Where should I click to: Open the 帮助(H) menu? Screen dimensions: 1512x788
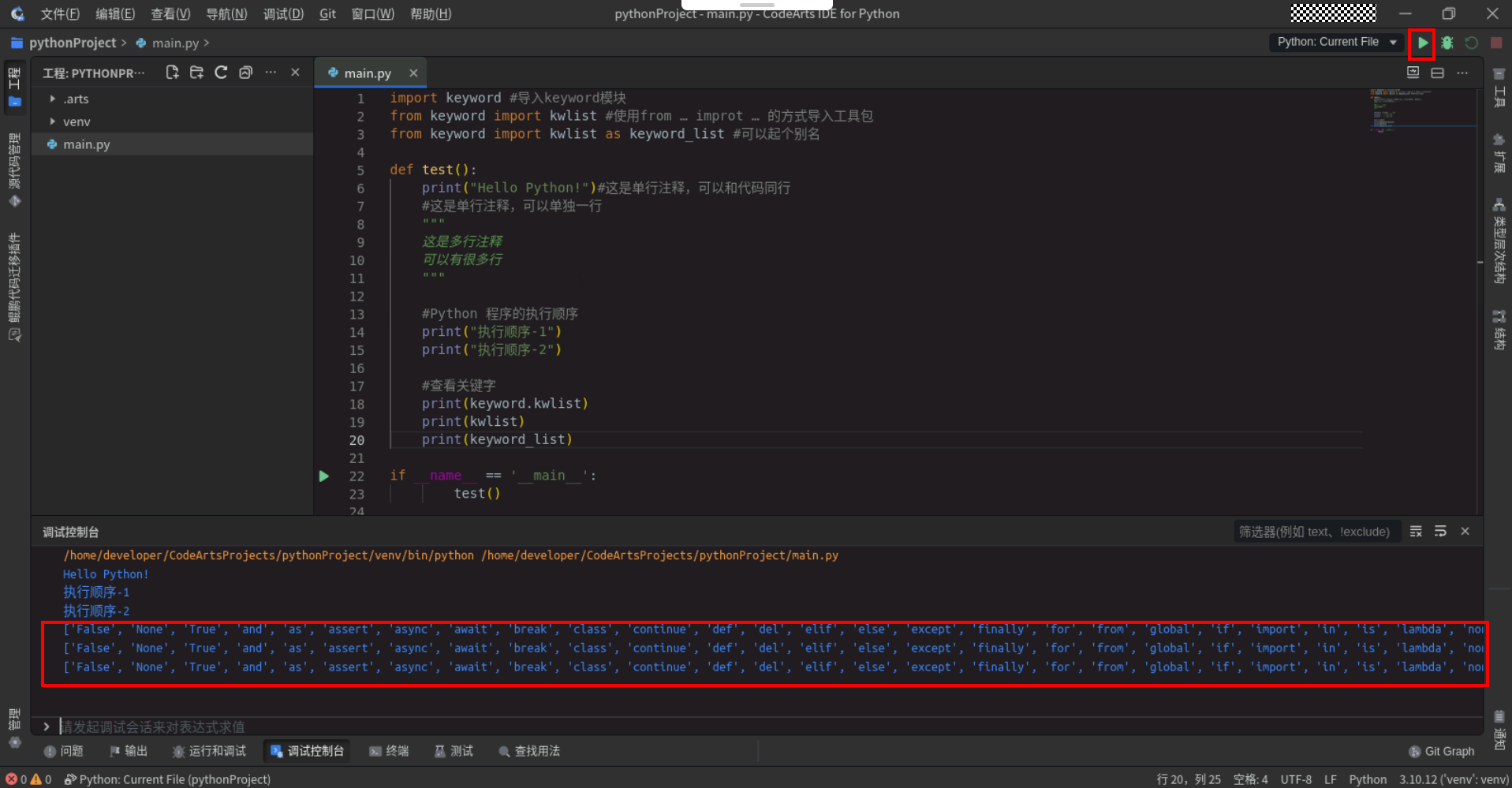click(x=431, y=13)
